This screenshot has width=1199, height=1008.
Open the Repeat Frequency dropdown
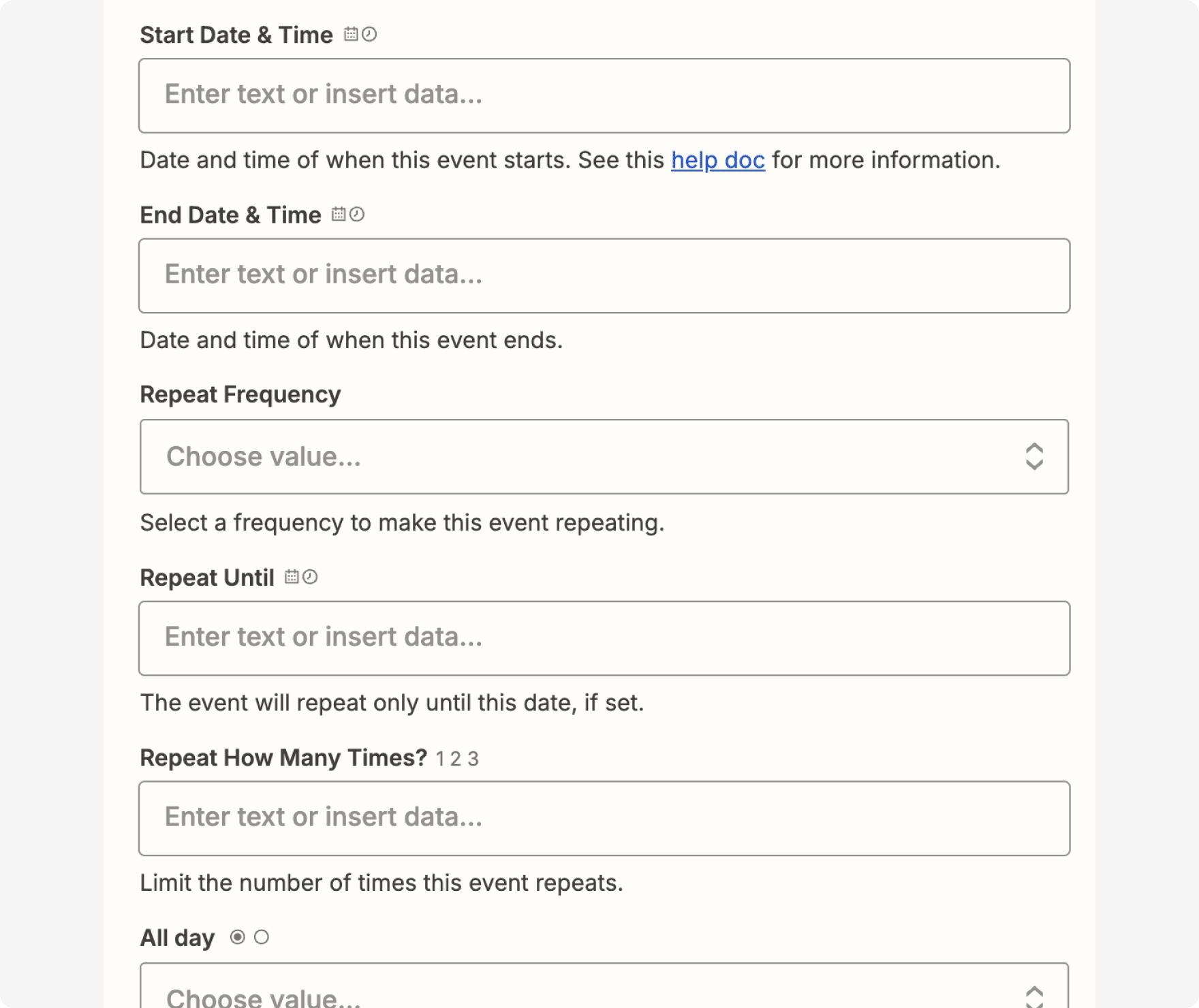tap(579, 456)
